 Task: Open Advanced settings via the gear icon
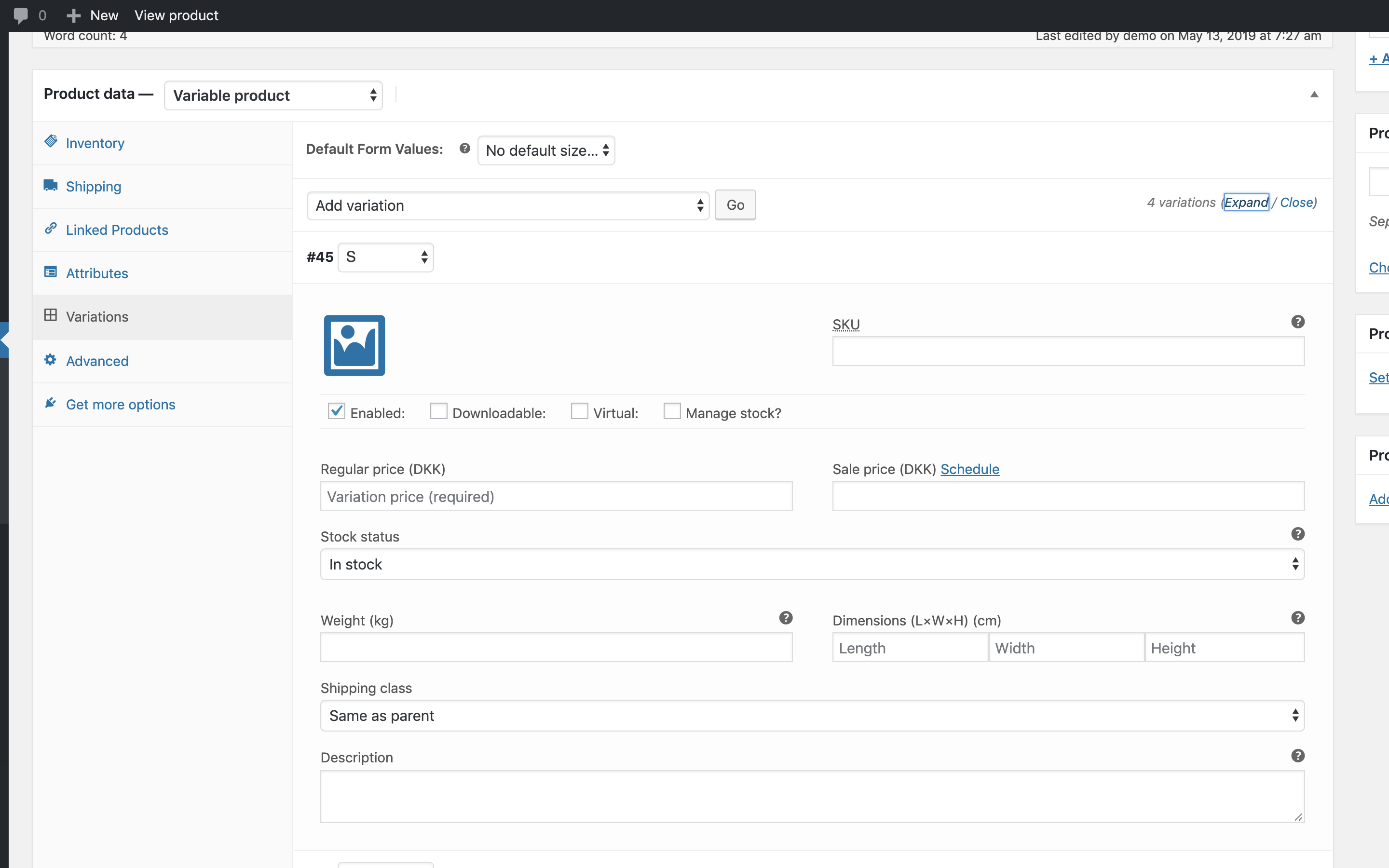tap(50, 361)
